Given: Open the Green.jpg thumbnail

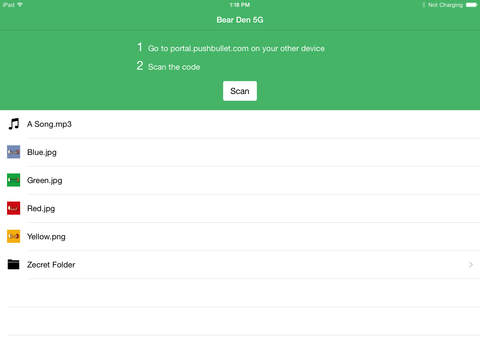Looking at the screenshot, I should point(14,180).
